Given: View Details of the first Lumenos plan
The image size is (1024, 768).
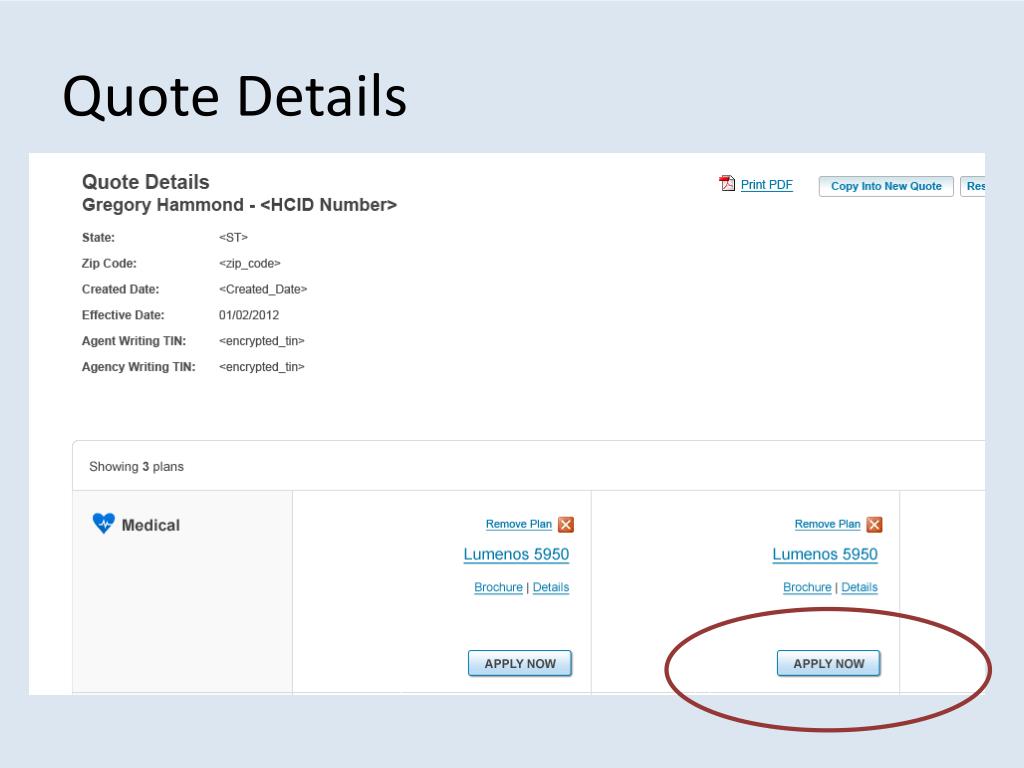Looking at the screenshot, I should click(551, 587).
